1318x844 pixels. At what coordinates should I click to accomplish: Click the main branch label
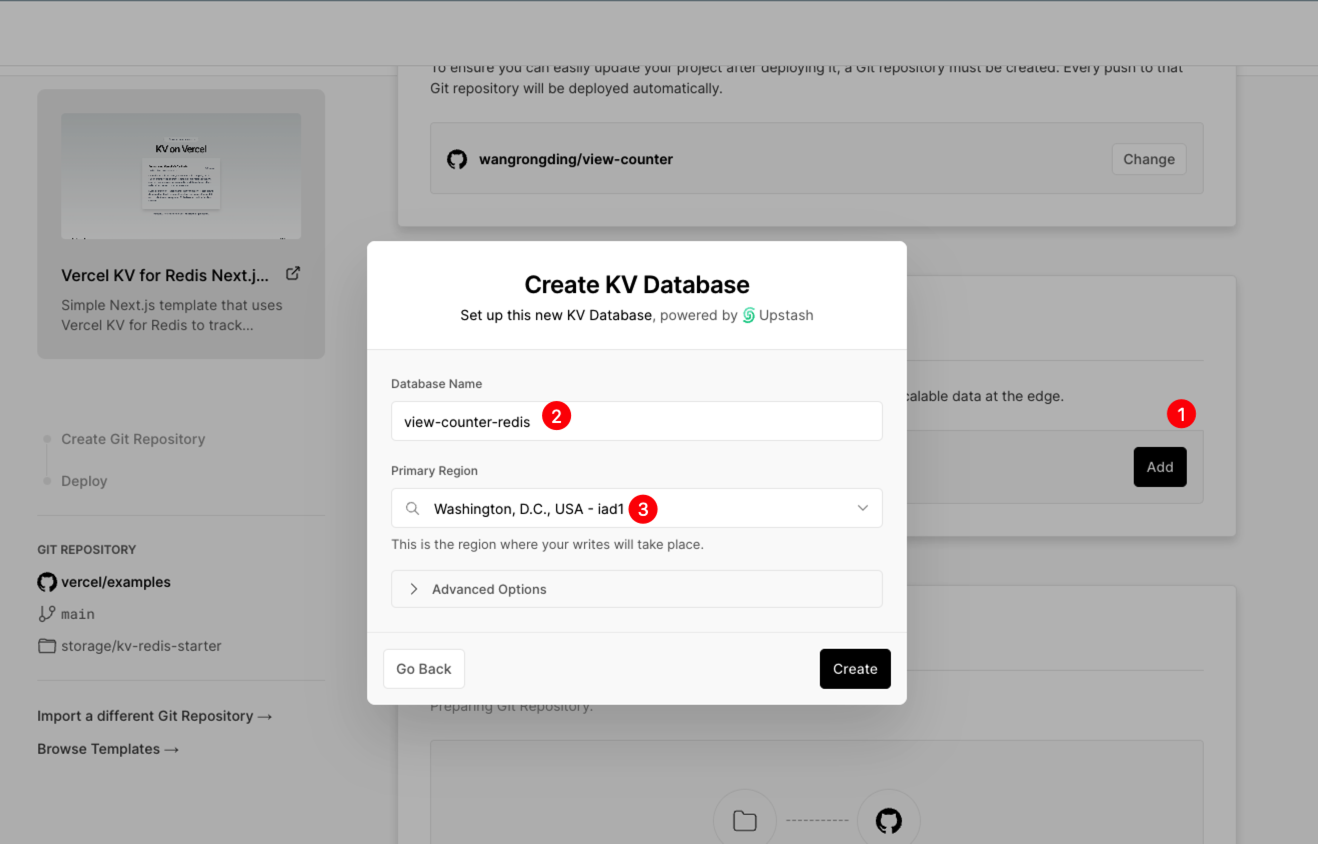78,614
